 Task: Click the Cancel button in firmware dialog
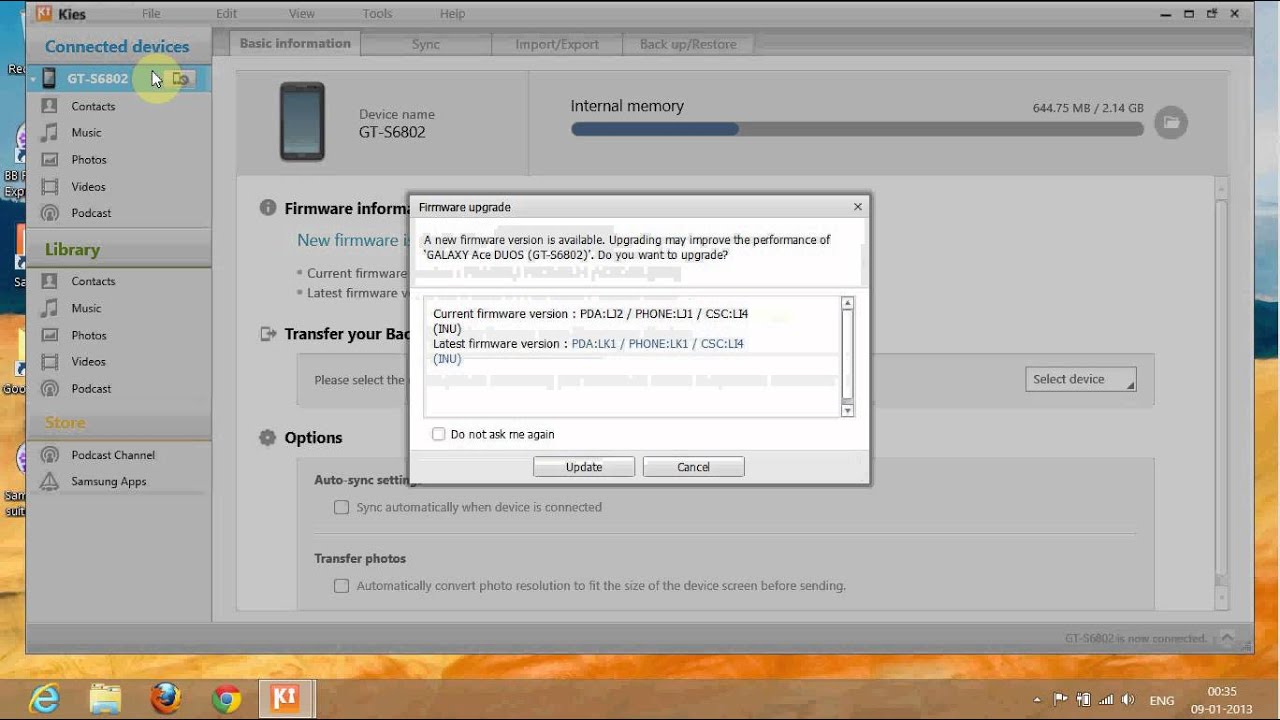coord(693,467)
